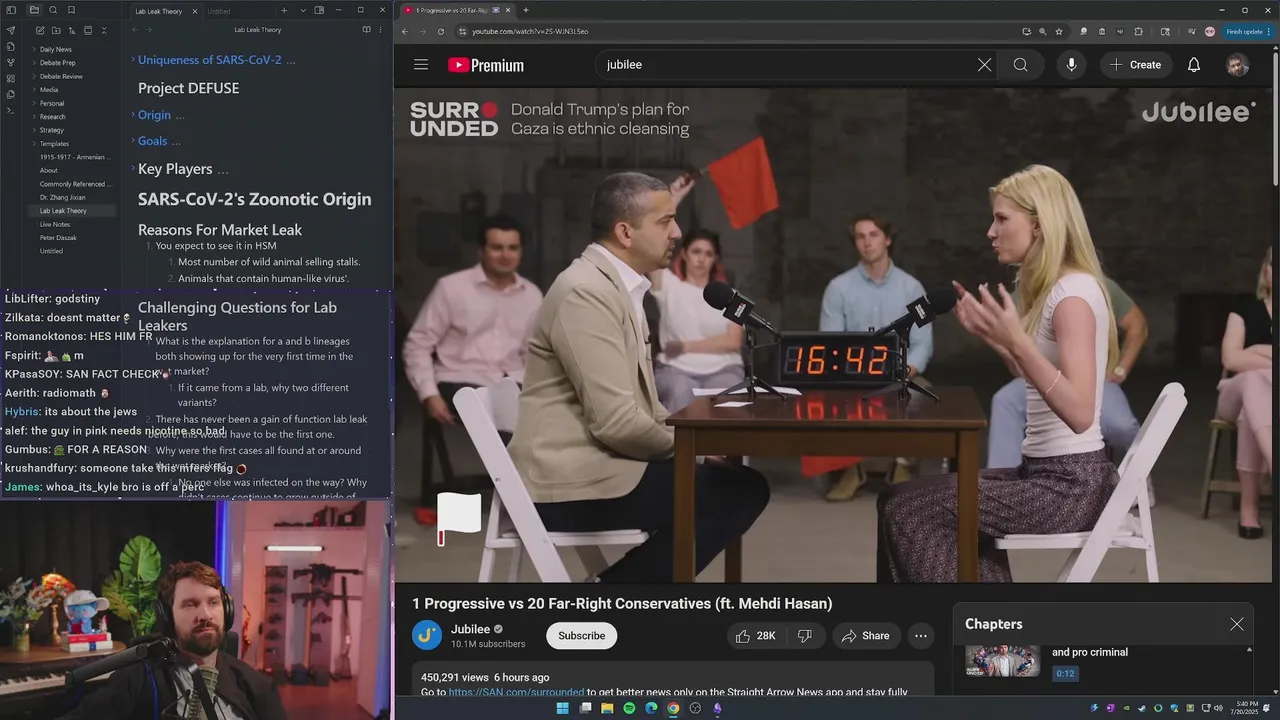Image resolution: width=1280 pixels, height=720 pixels.
Task: Expand the Media folder
Action: click(34, 90)
